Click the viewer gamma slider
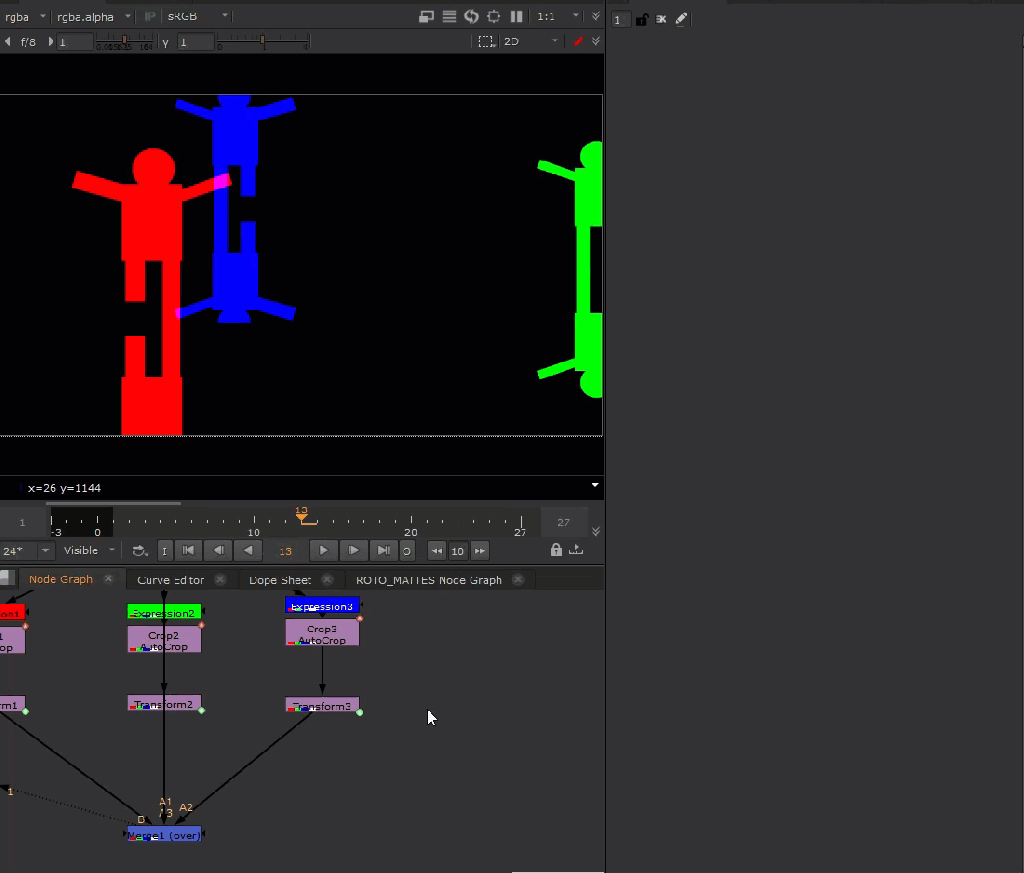This screenshot has width=1024, height=873. tap(262, 42)
